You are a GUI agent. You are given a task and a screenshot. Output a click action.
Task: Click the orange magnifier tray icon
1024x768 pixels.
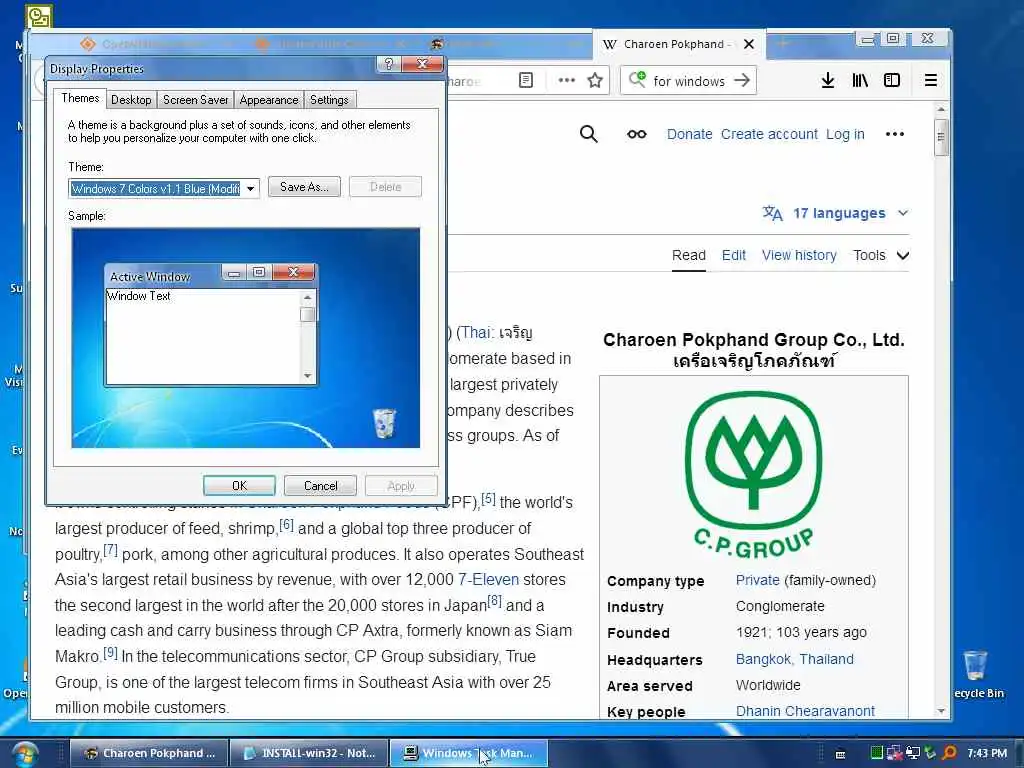click(950, 753)
